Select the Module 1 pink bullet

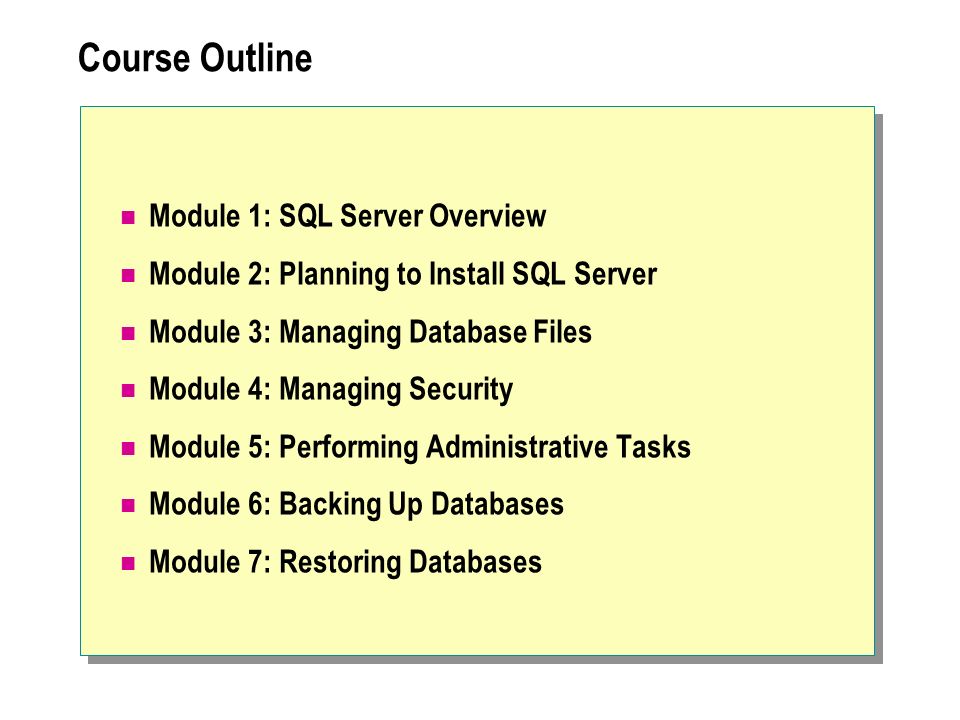pos(128,217)
